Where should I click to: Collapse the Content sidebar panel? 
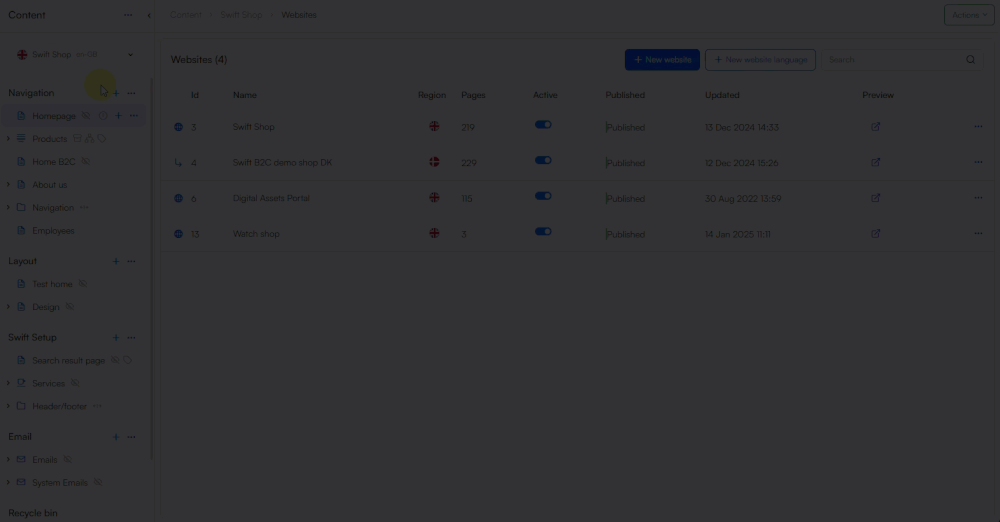tap(149, 15)
